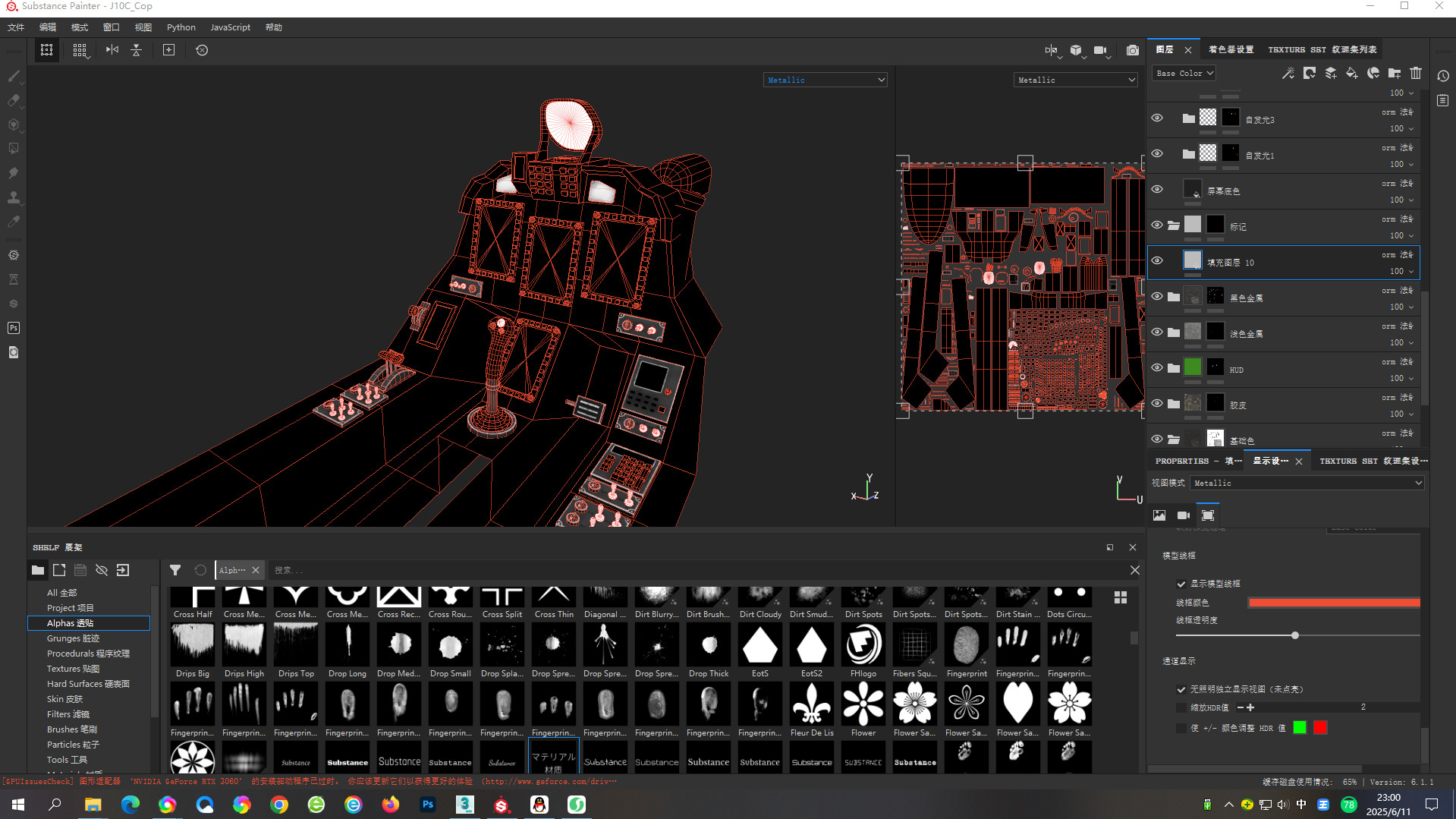Open the 编辑 menu
1456x819 pixels.
tap(48, 27)
